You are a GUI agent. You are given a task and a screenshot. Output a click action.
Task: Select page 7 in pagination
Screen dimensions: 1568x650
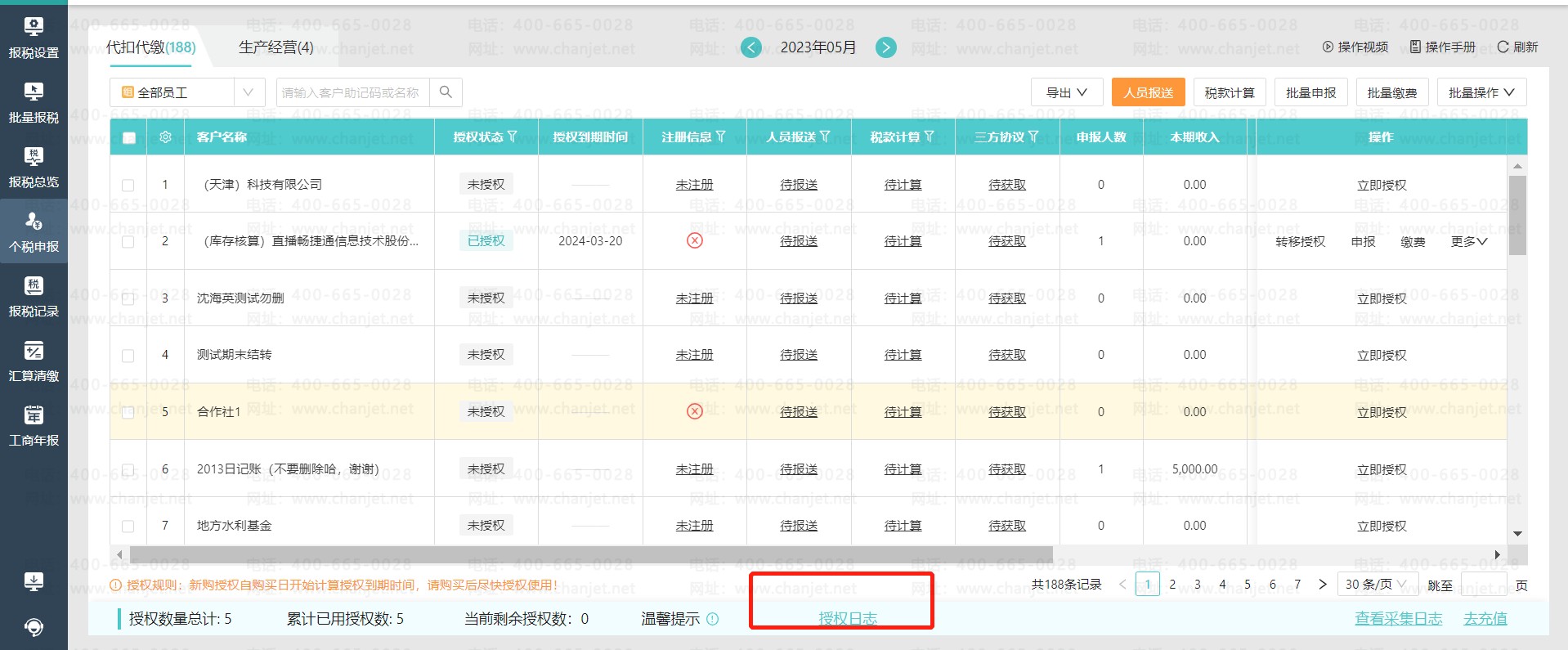[1297, 584]
